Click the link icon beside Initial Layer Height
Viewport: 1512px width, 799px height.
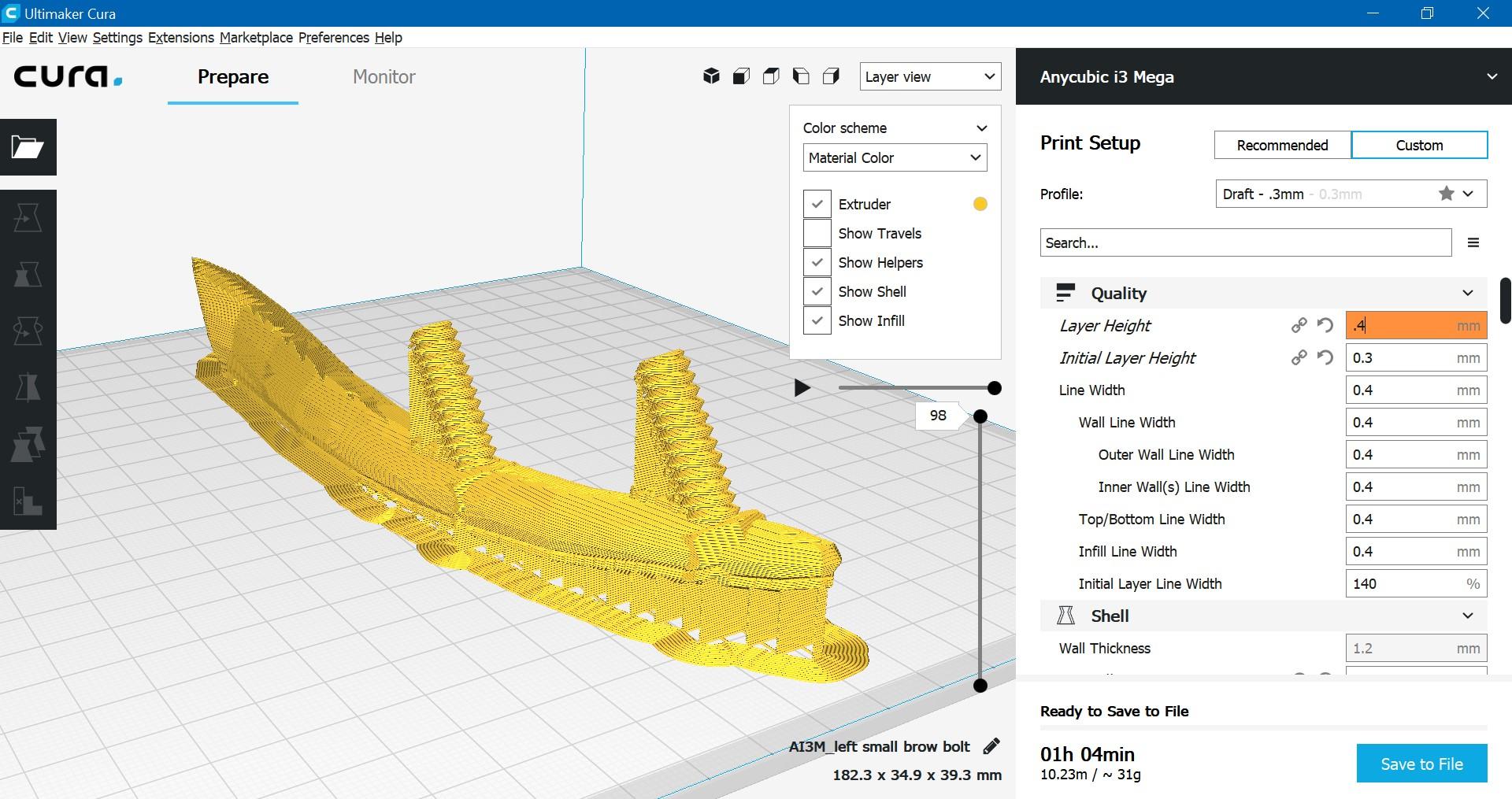coord(1299,357)
